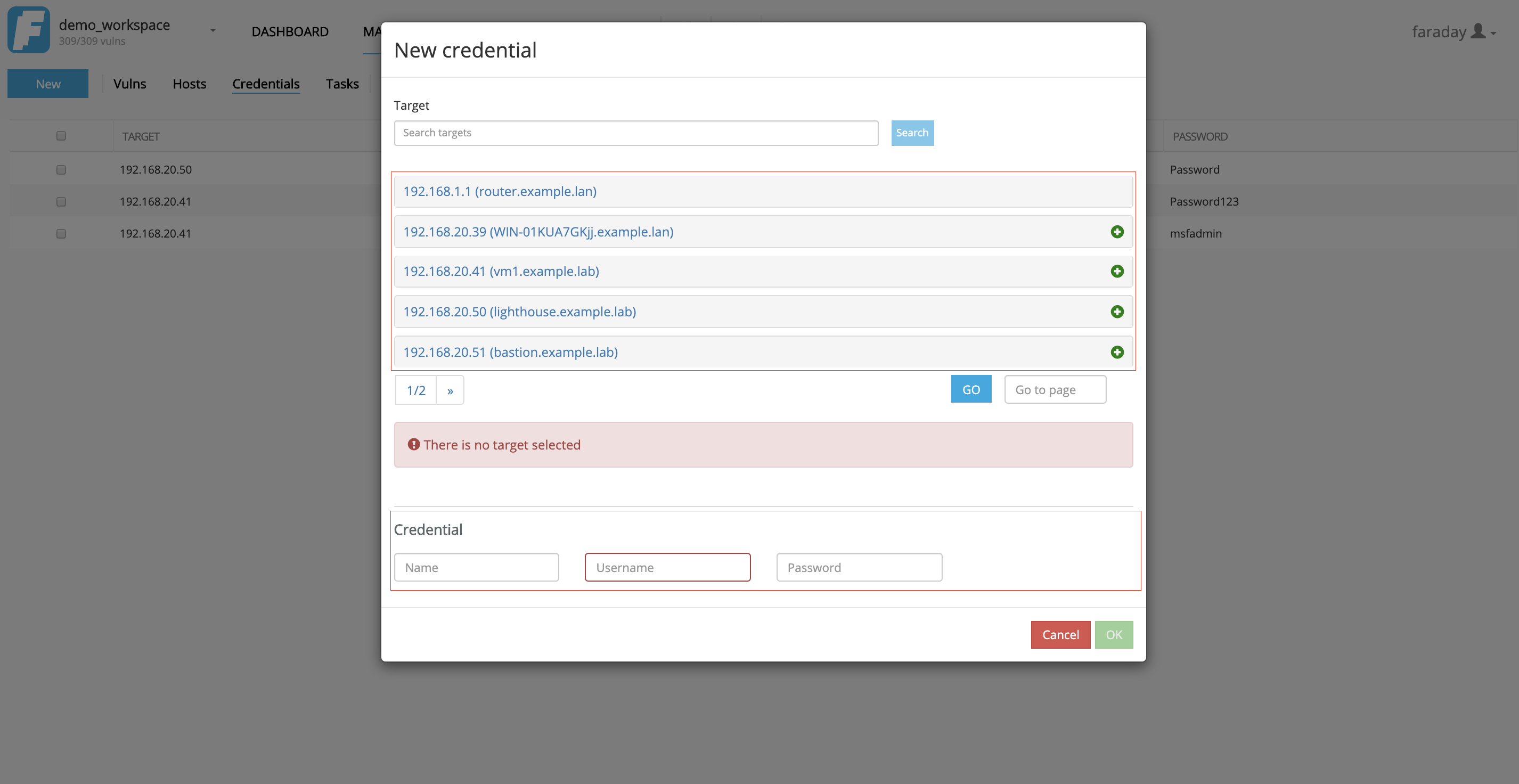Click the Search targets button
Image resolution: width=1519 pixels, height=784 pixels.
point(912,133)
